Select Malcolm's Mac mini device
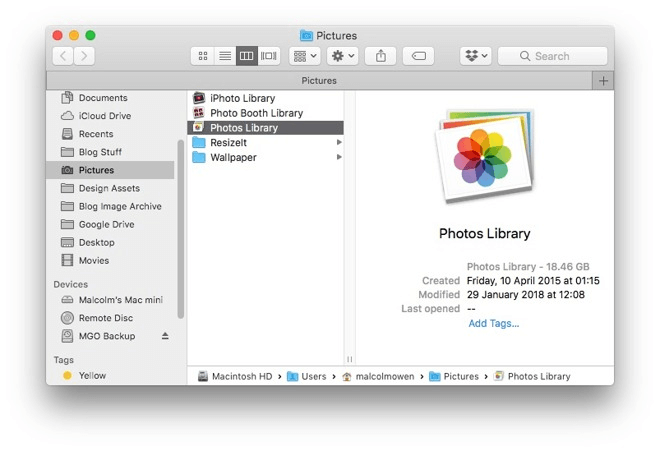This screenshot has width=660, height=451. point(110,300)
